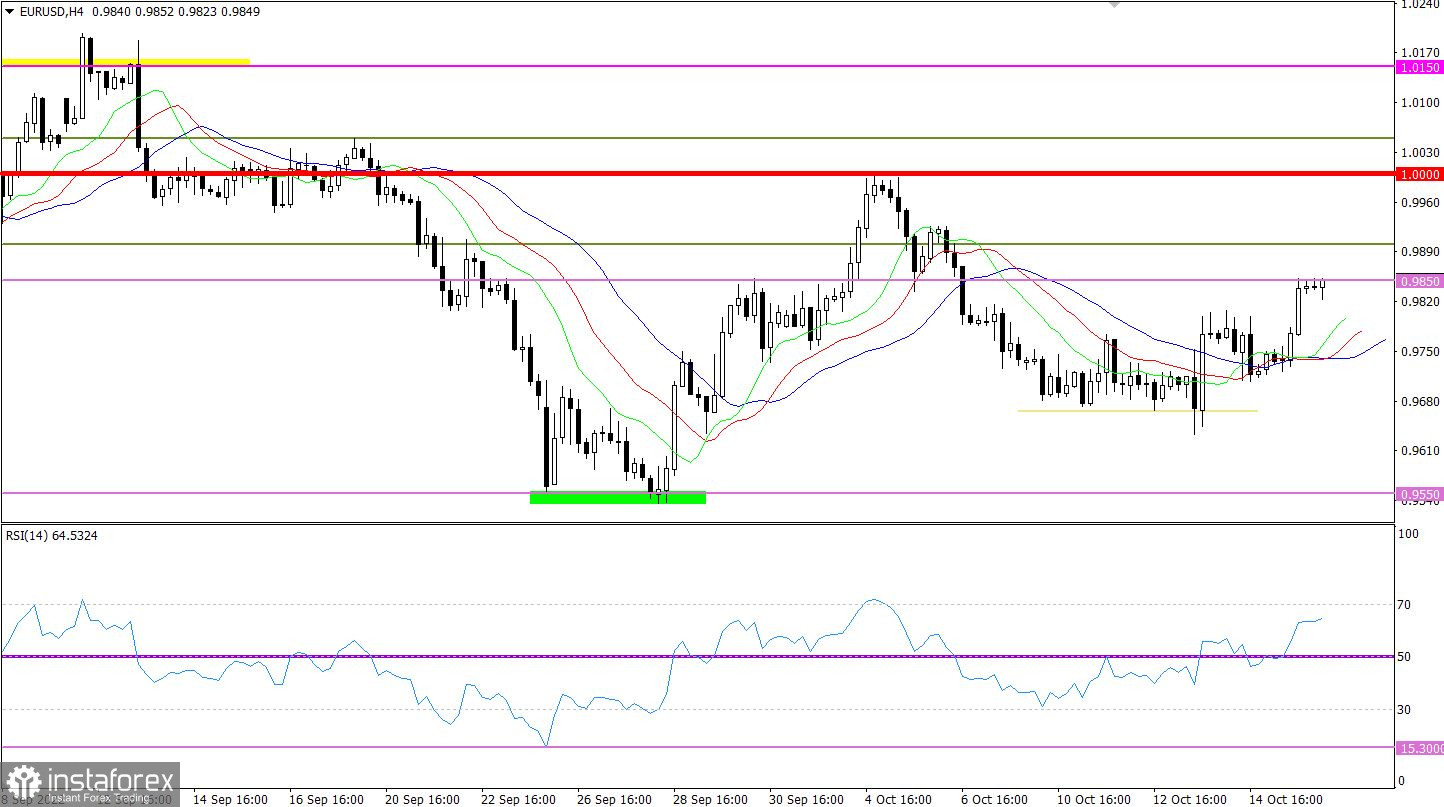Select the green rectangle at the 0.9550 low
This screenshot has width=1444, height=807.
(617, 497)
